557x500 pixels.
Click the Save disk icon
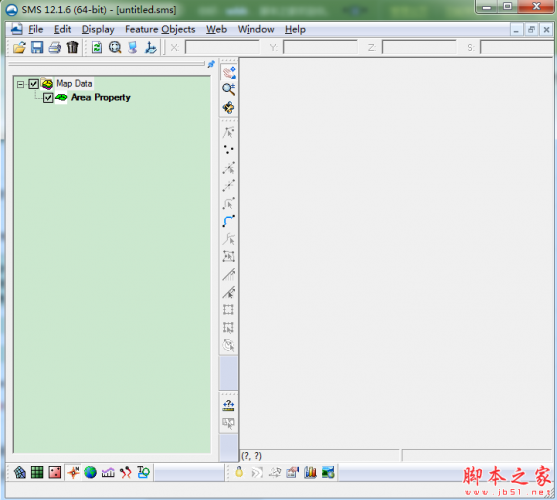37,47
